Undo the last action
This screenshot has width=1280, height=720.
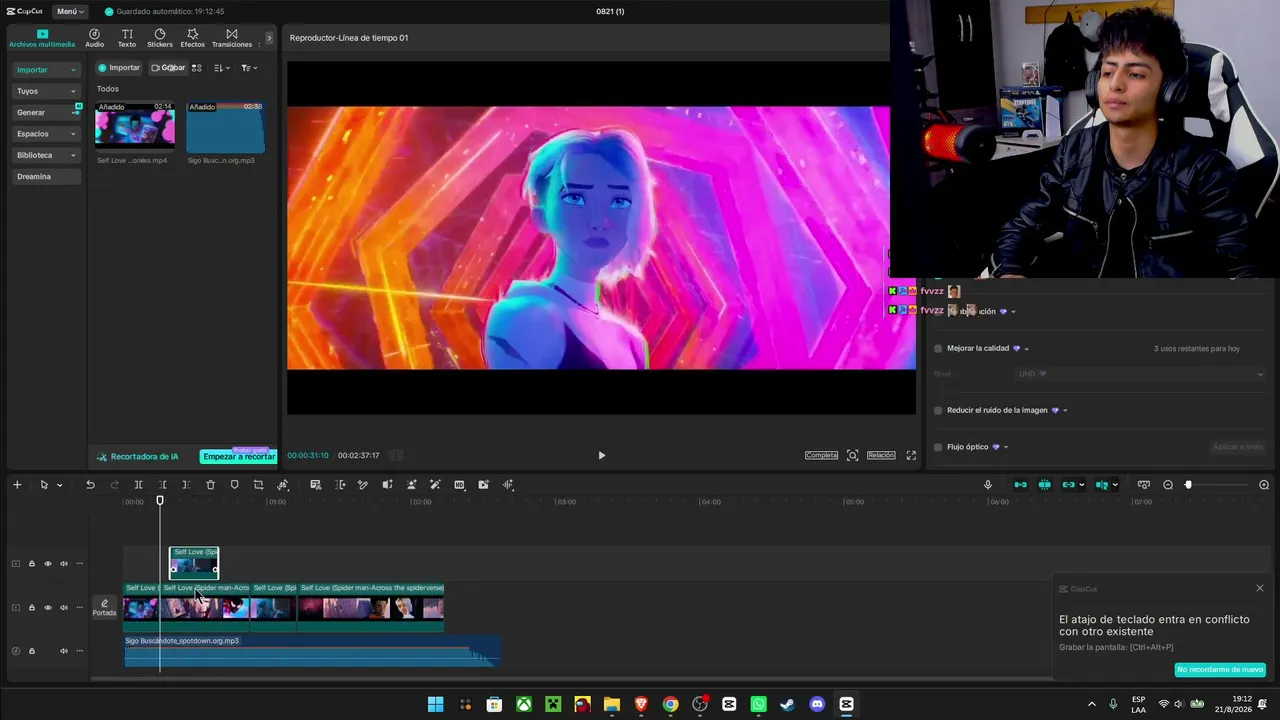(90, 485)
